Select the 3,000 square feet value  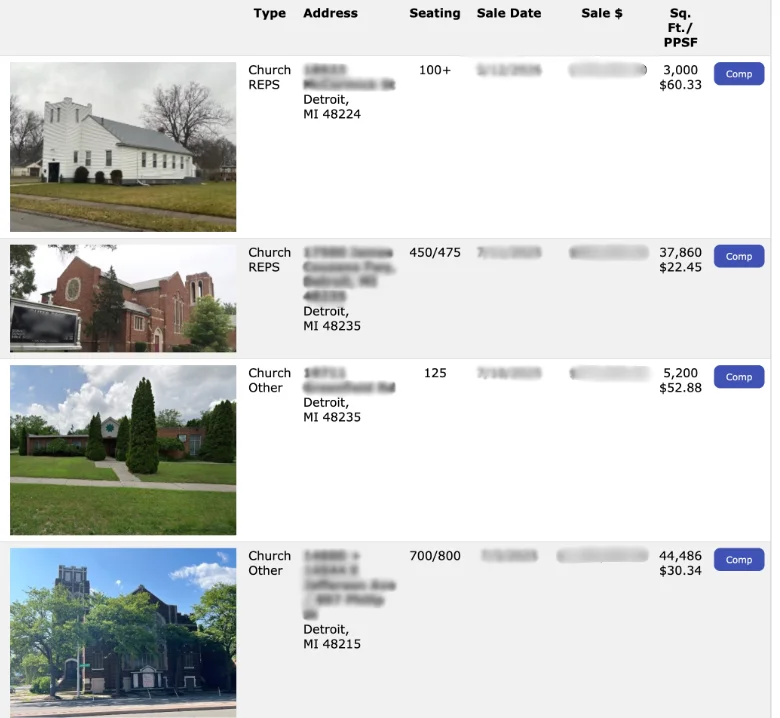(x=681, y=70)
